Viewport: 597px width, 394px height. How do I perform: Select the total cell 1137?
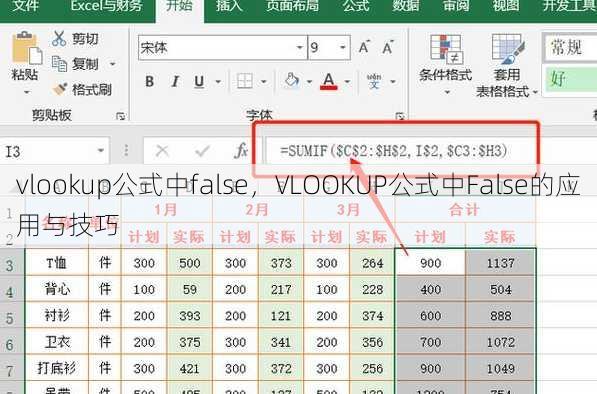[x=501, y=263]
